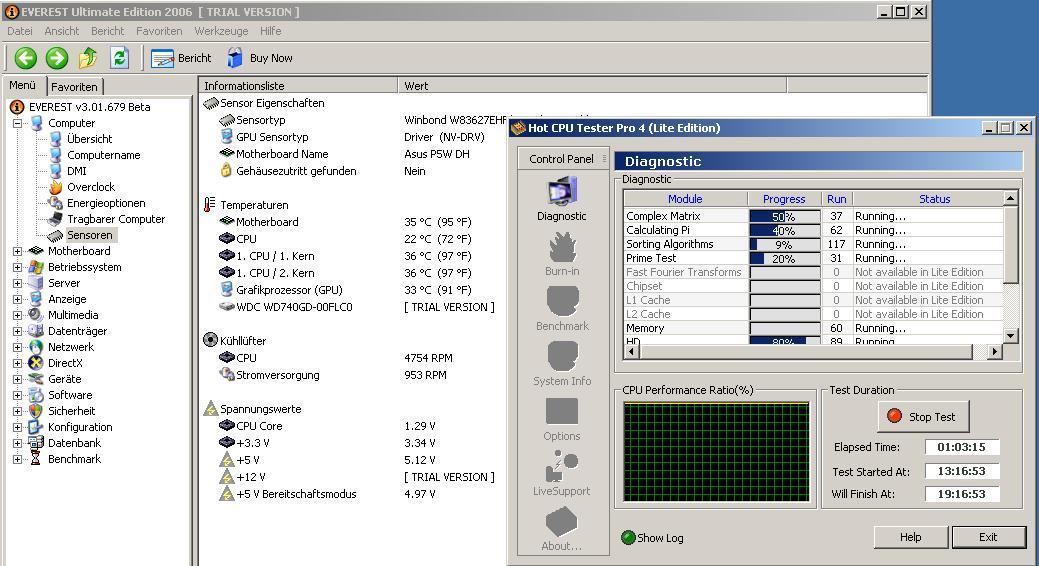
Task: Select Overclock flame icon in tree
Action: [x=56, y=187]
